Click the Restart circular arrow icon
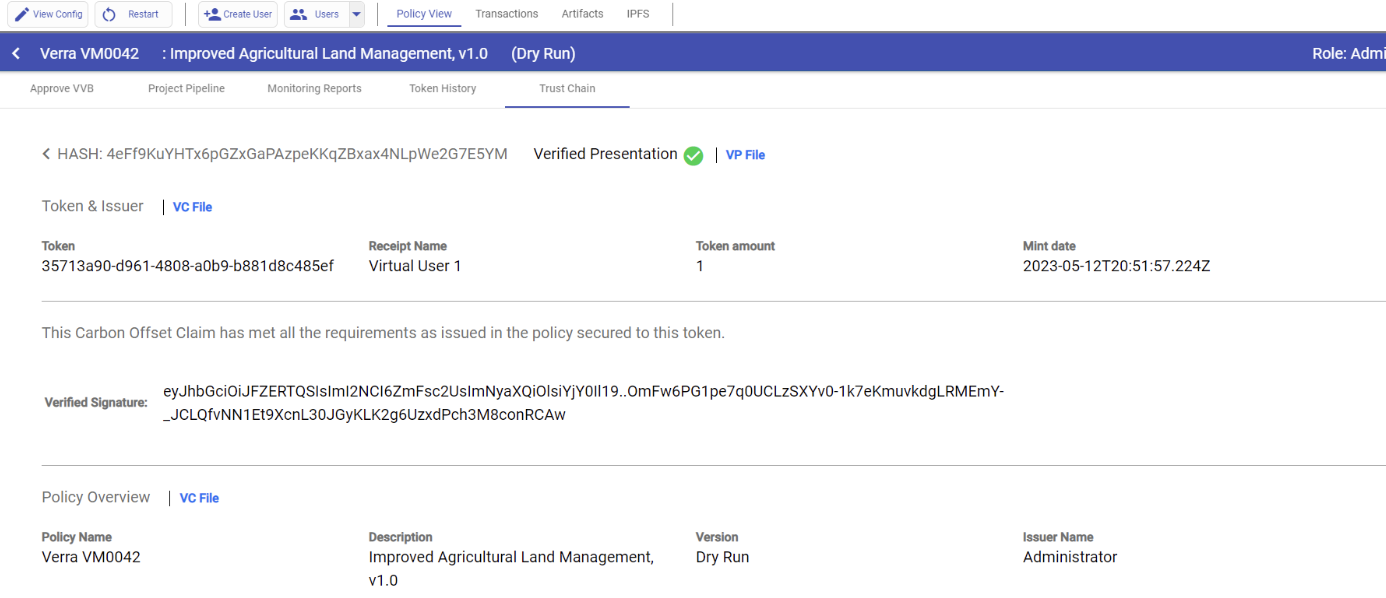Screen dimensions: 1386x598 [109, 15]
